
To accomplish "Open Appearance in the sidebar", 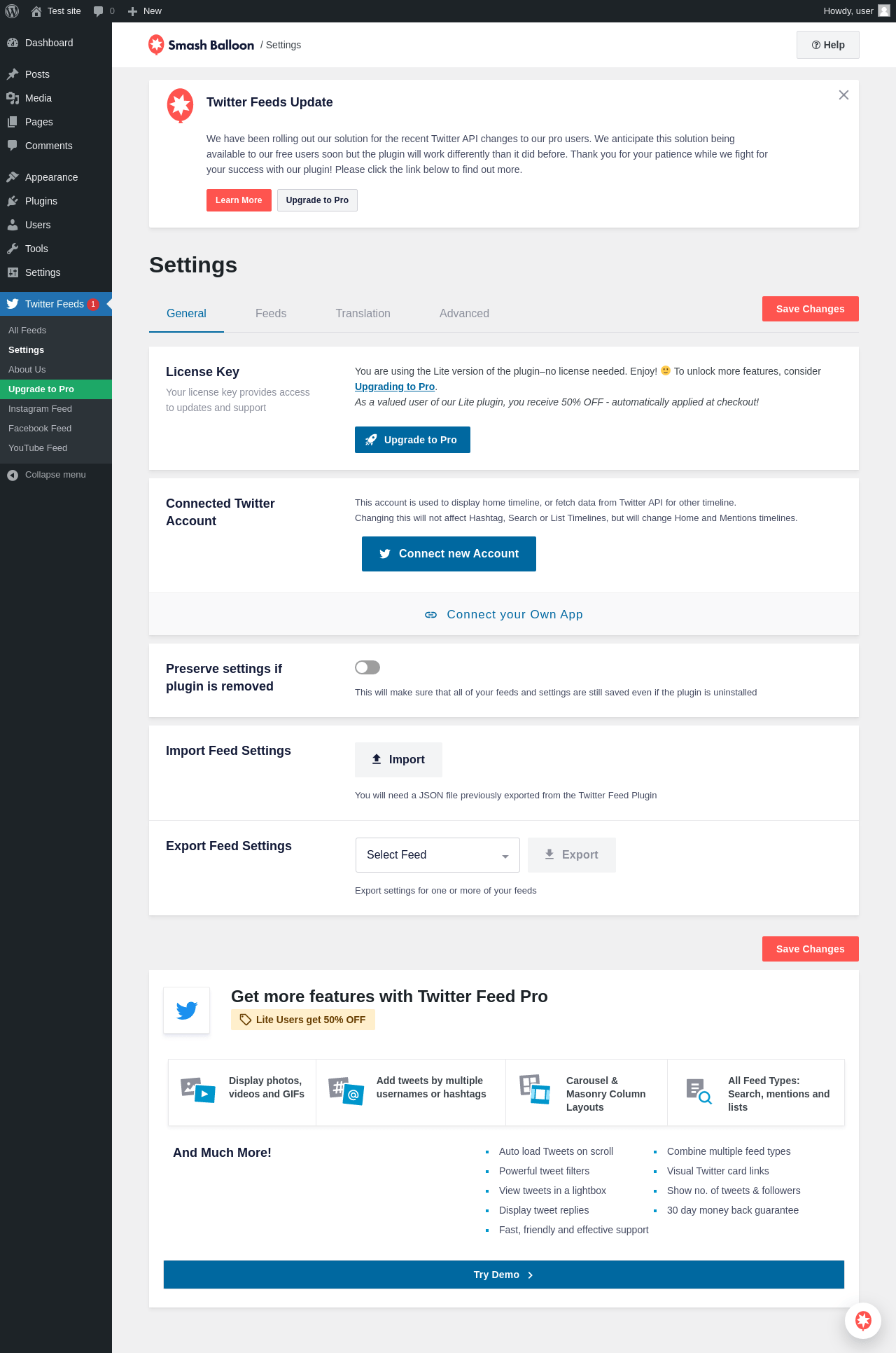I will coord(56,177).
